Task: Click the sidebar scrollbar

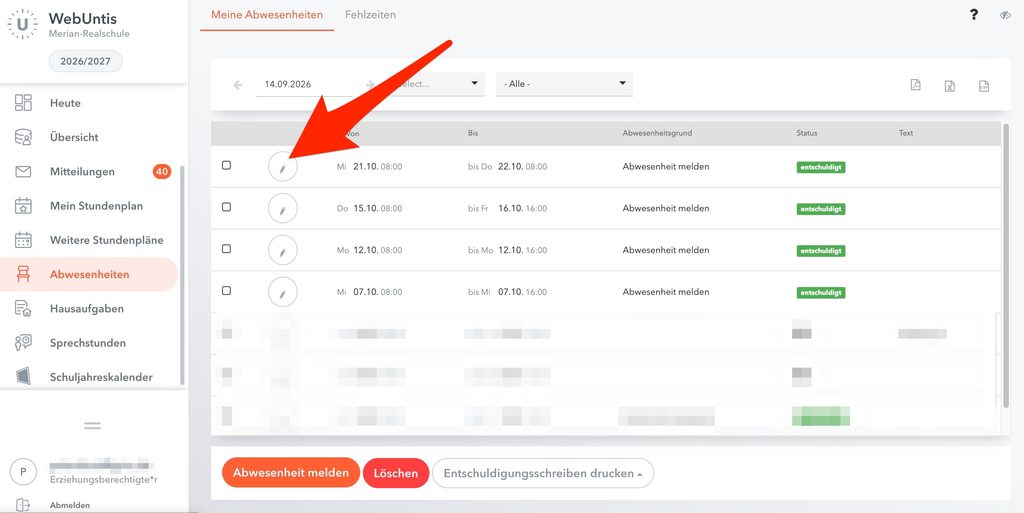Action: (x=182, y=275)
